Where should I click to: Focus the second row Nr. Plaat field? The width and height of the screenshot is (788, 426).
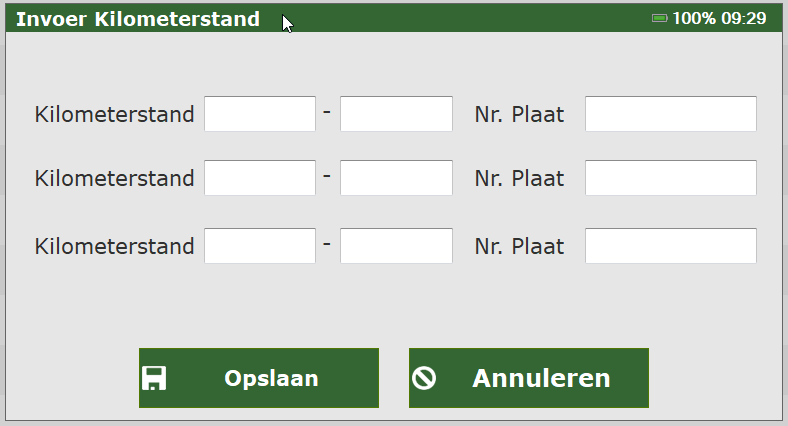tap(670, 178)
